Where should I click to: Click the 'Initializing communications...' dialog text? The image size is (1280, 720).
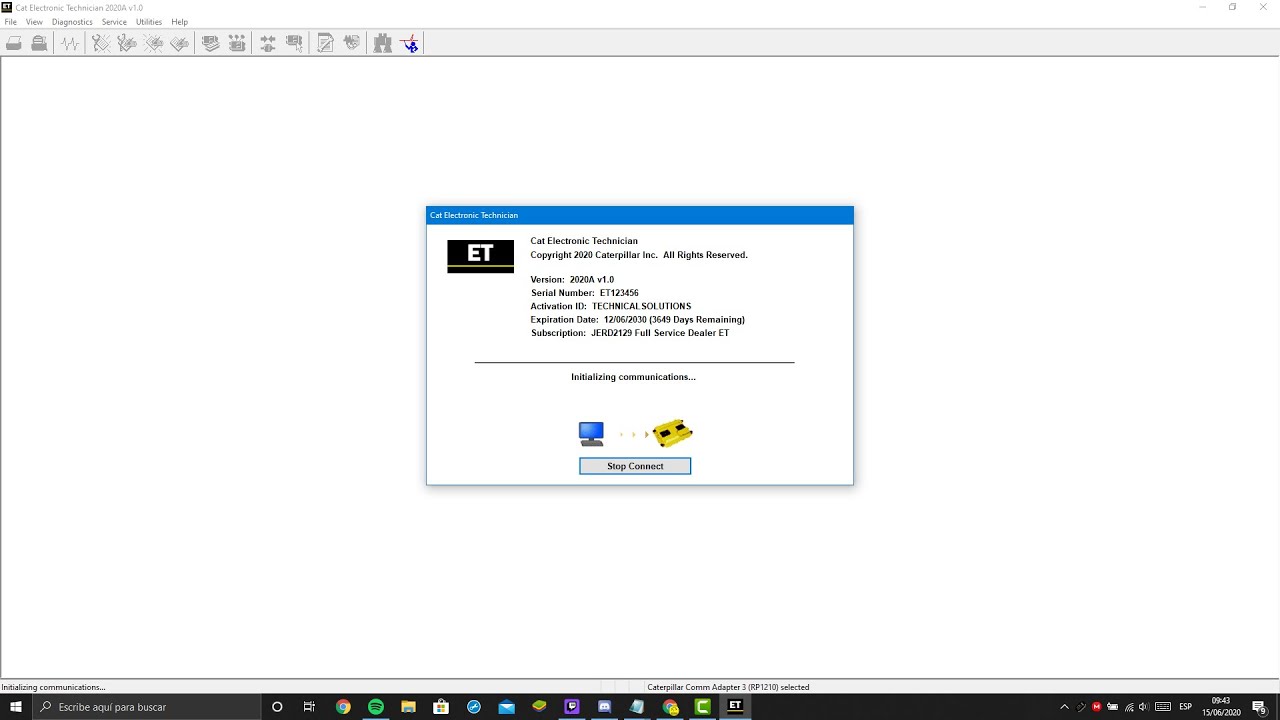633,377
